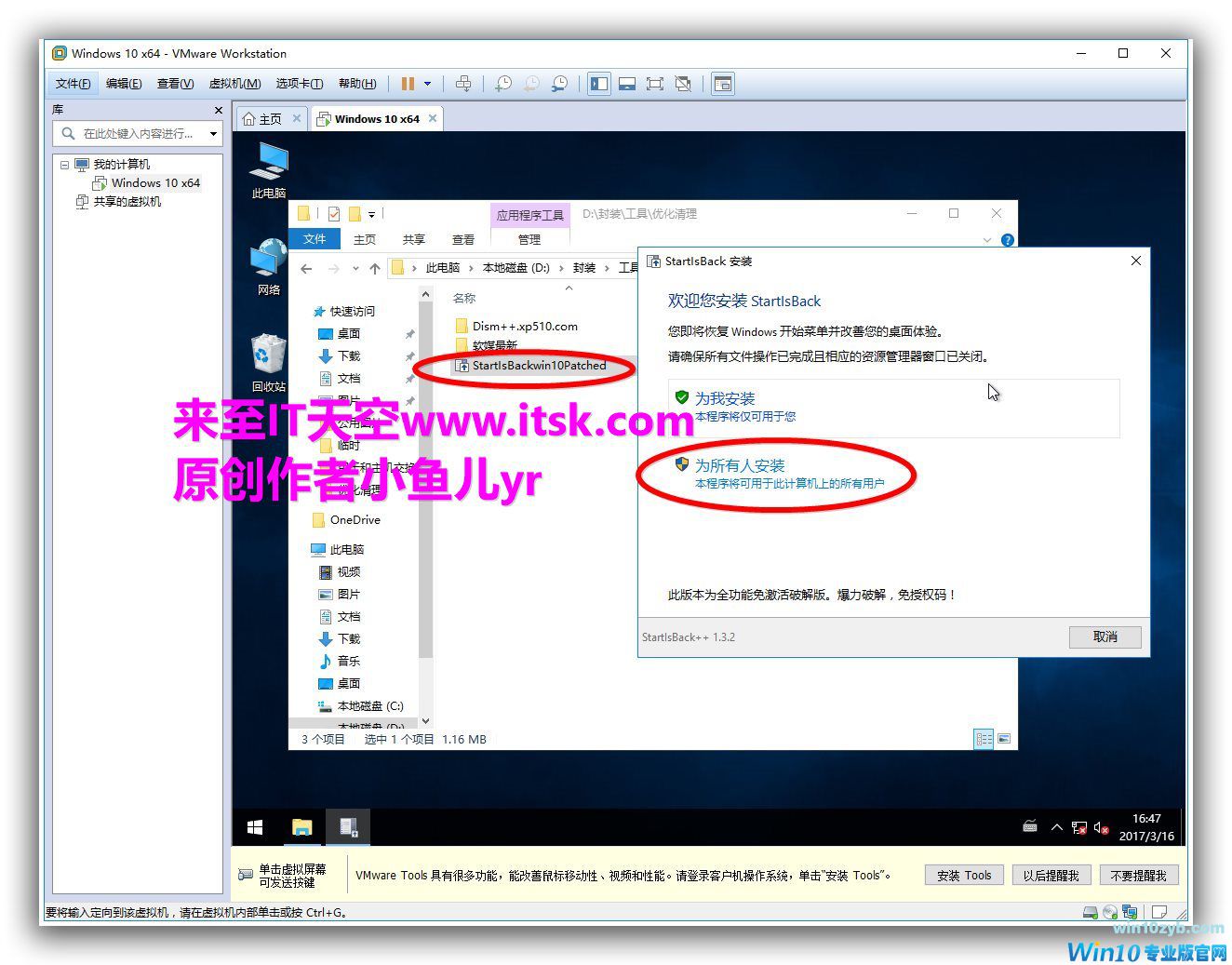Viewport: 1232px width, 965px height.
Task: Click 安装 Tools button
Action: pos(964,876)
